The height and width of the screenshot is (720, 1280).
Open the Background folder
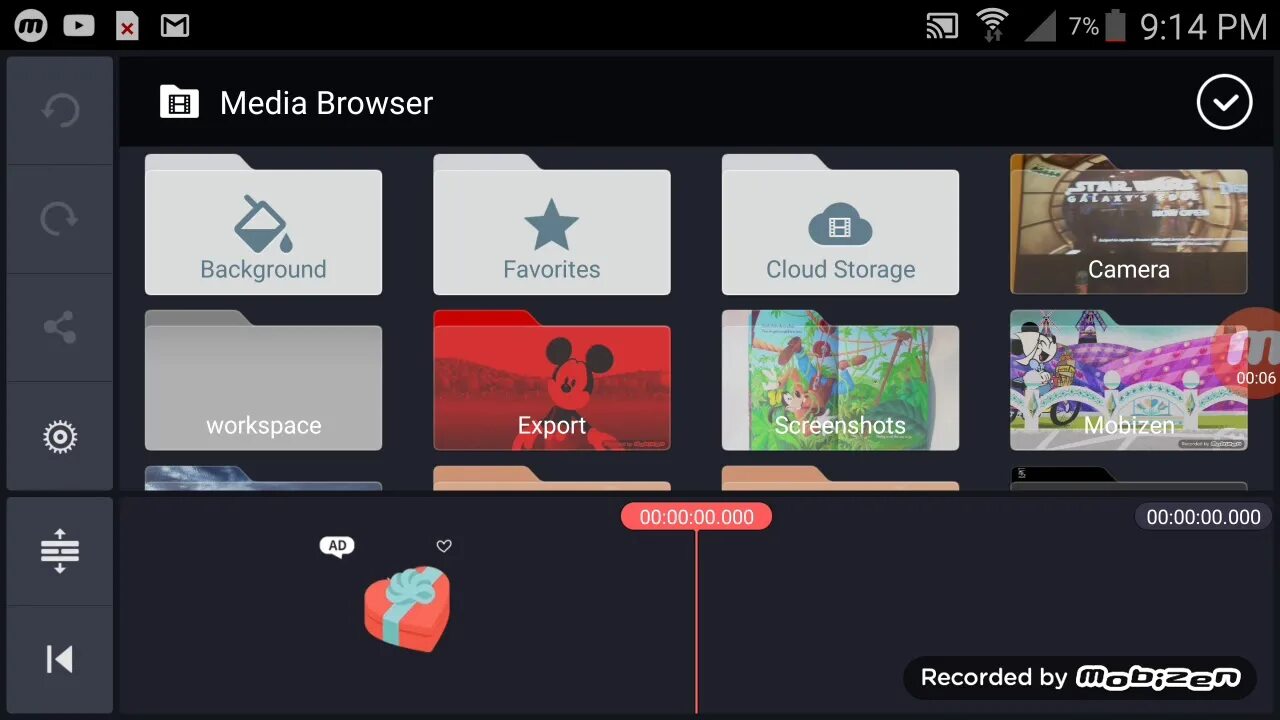263,225
